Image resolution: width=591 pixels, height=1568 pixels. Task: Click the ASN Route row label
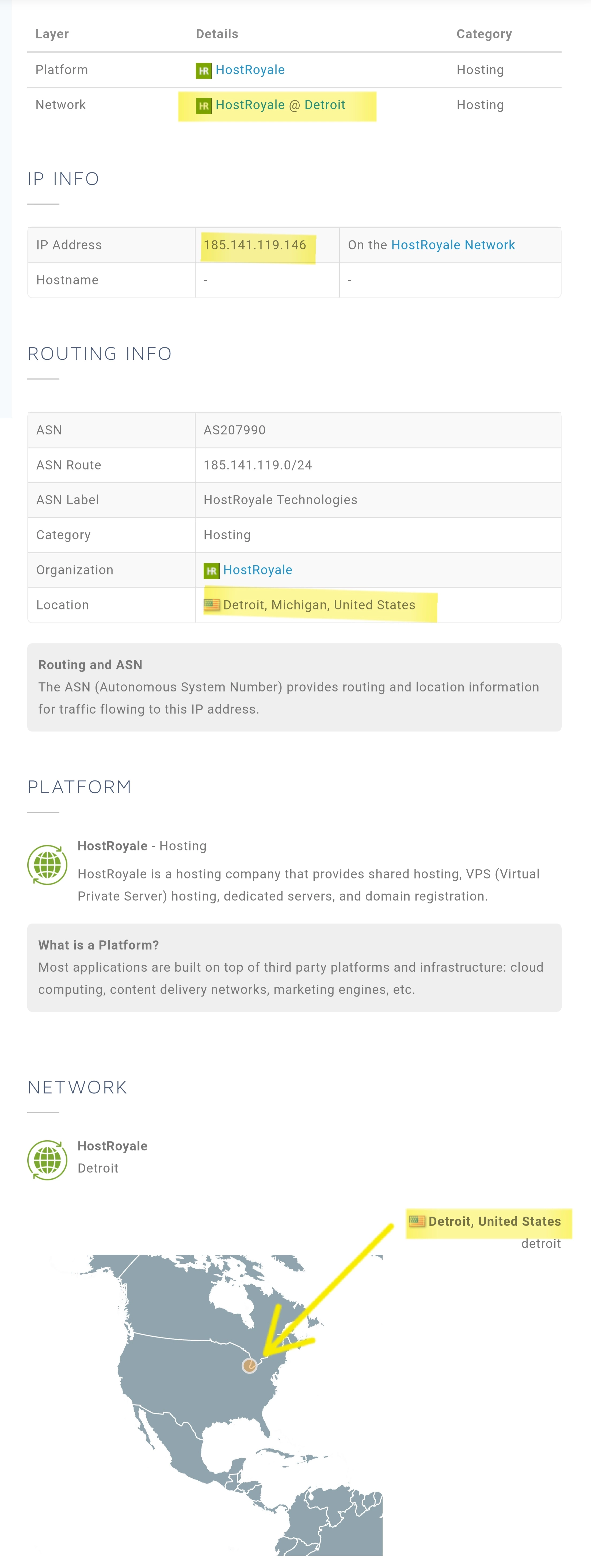coord(69,465)
